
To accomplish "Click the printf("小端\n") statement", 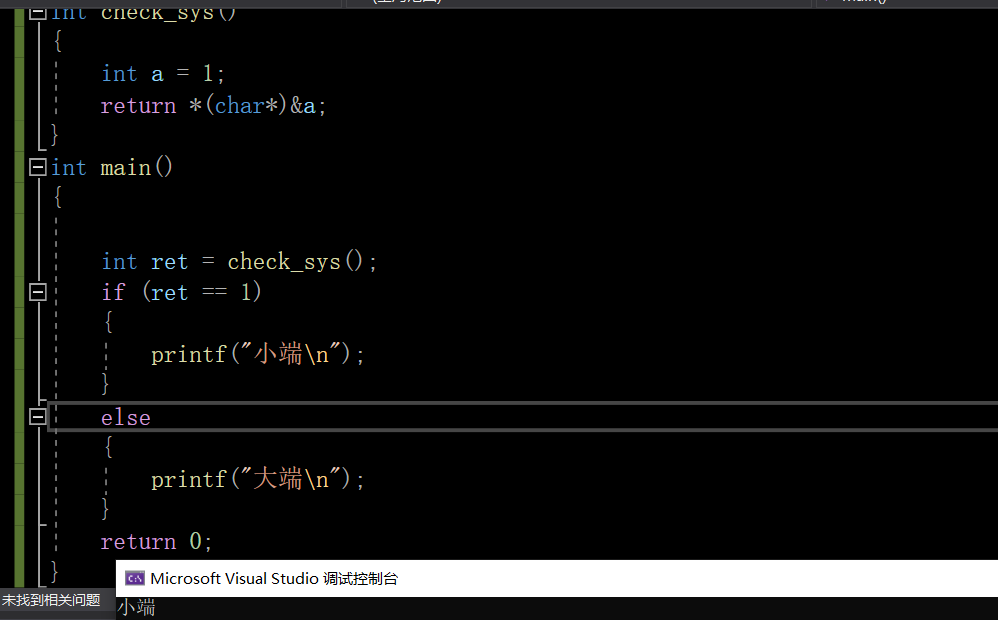I will pos(258,354).
